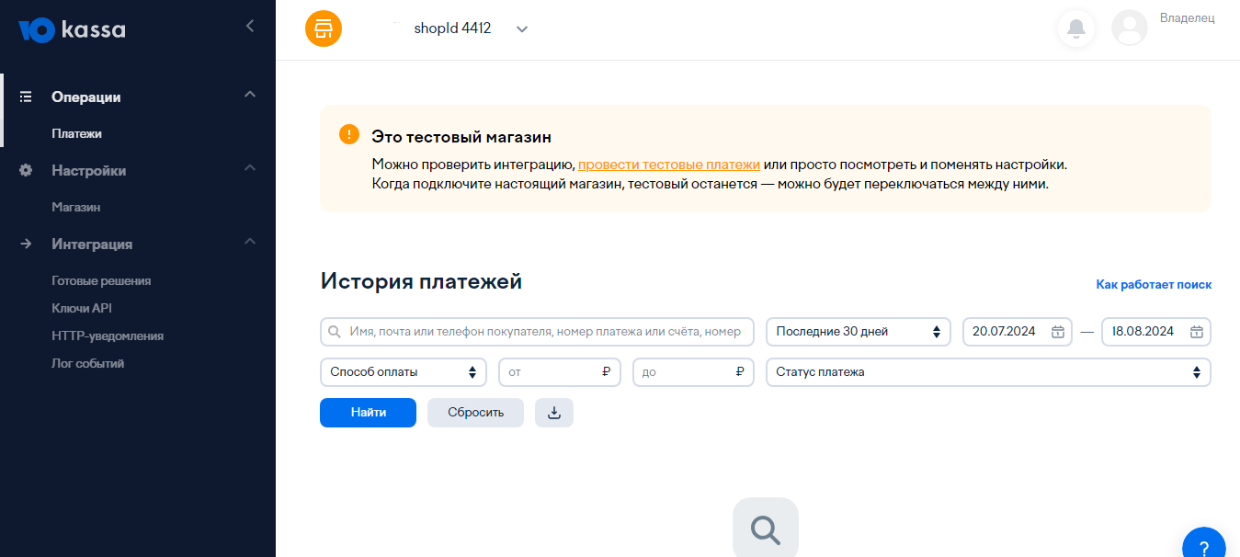Click the 'История платежей' heading
The width and height of the screenshot is (1240, 557).
(421, 282)
